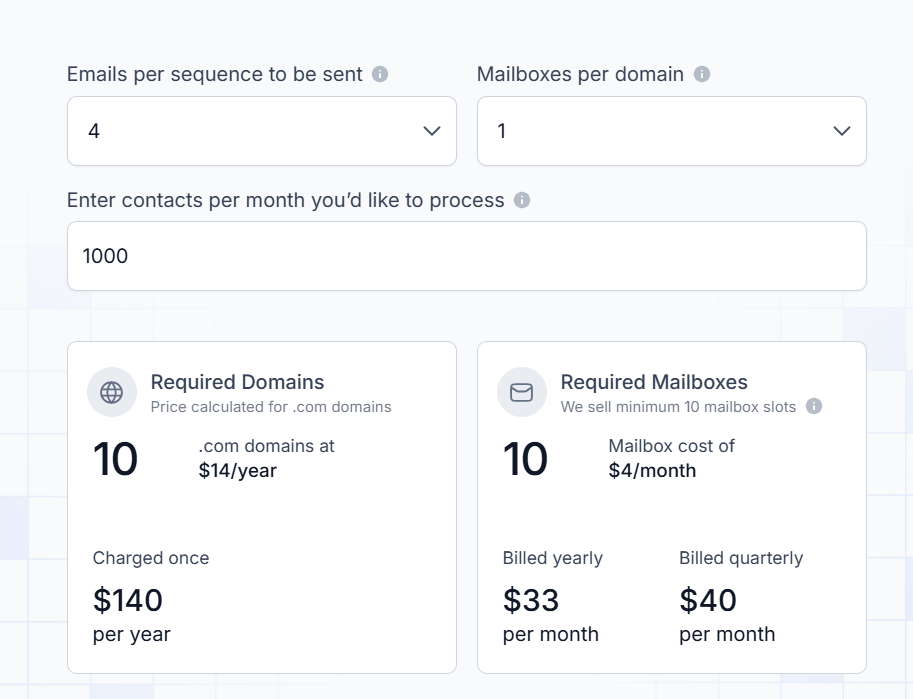Open the emails per sequence dropdown showing "4"

click(261, 131)
